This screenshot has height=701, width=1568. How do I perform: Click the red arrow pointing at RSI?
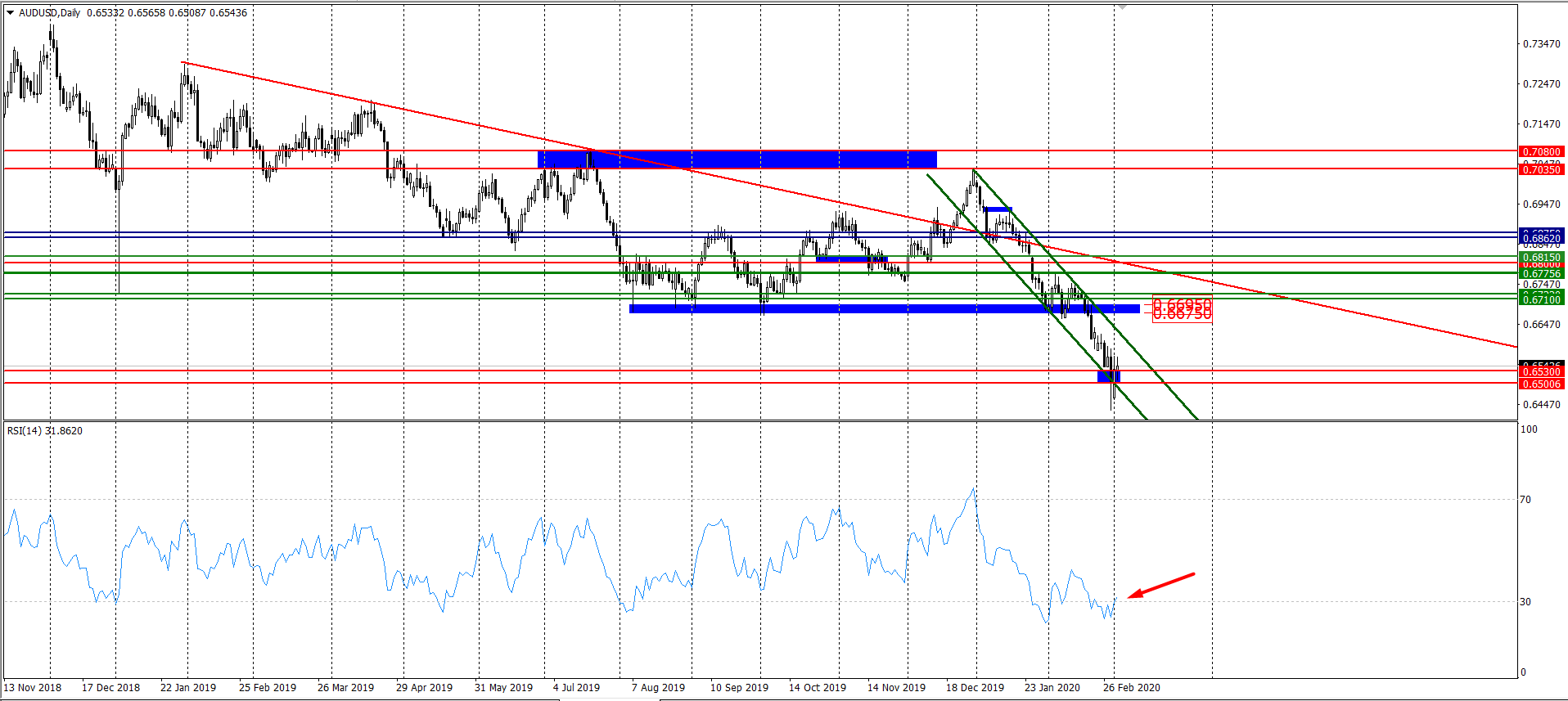(x=1162, y=585)
